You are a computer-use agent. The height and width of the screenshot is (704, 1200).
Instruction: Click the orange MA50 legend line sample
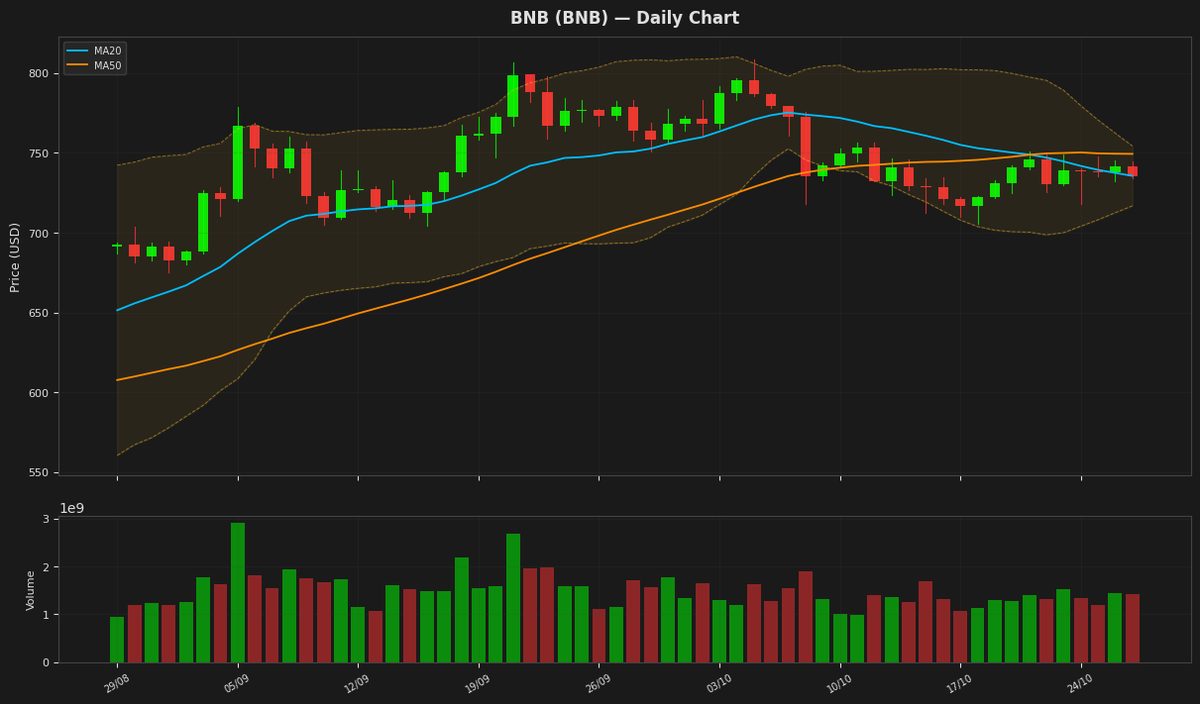pyautogui.click(x=78, y=66)
